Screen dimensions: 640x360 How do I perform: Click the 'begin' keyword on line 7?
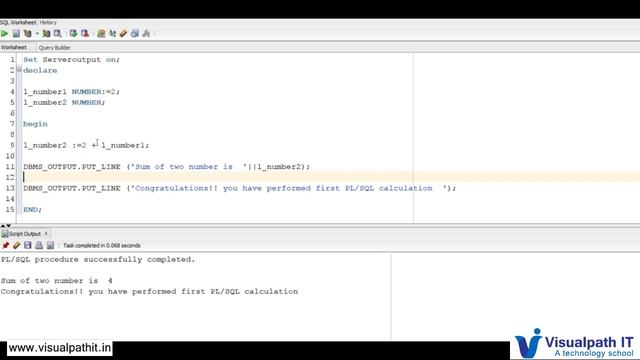(35, 124)
